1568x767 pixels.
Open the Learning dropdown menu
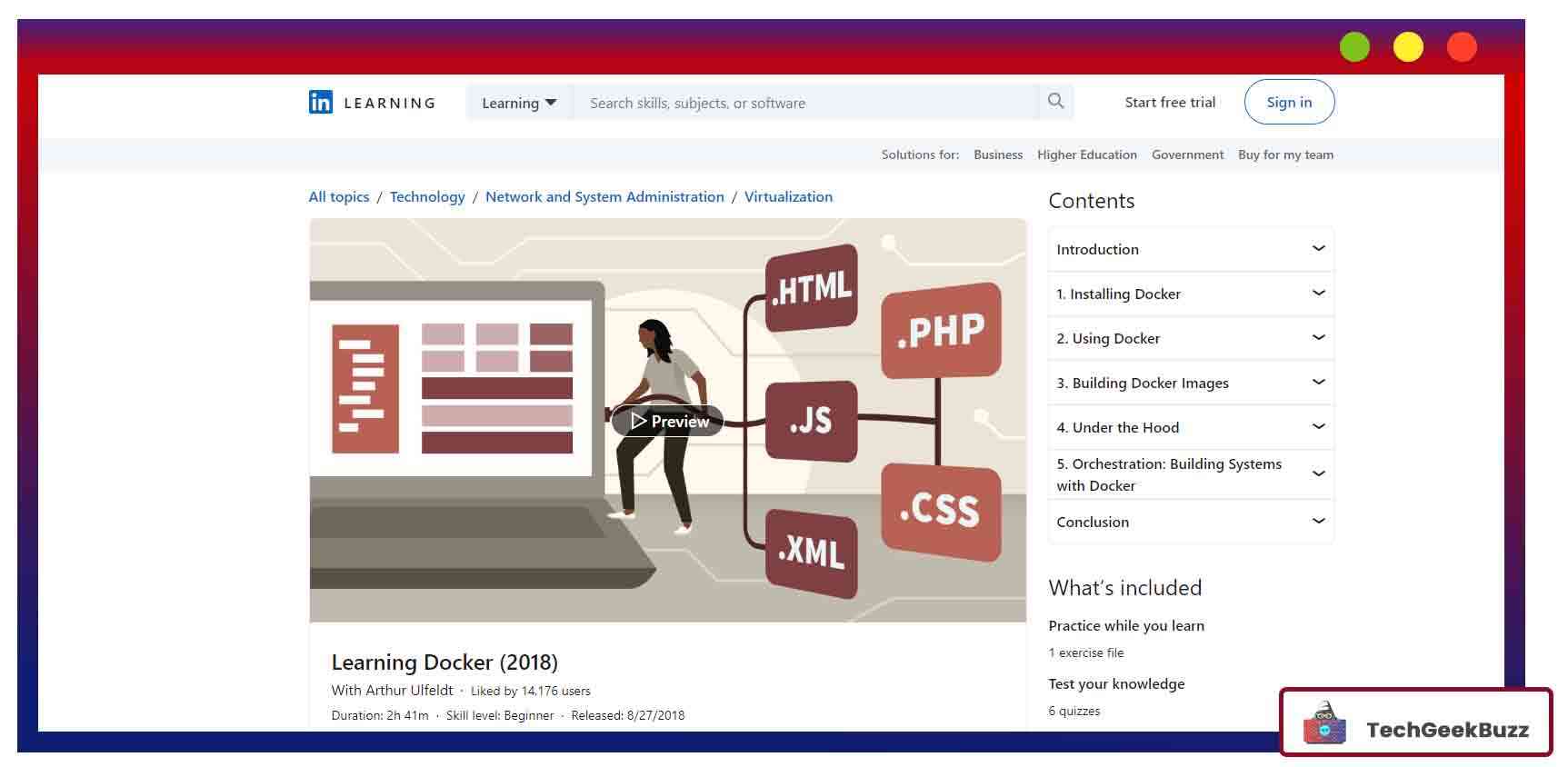pos(519,103)
